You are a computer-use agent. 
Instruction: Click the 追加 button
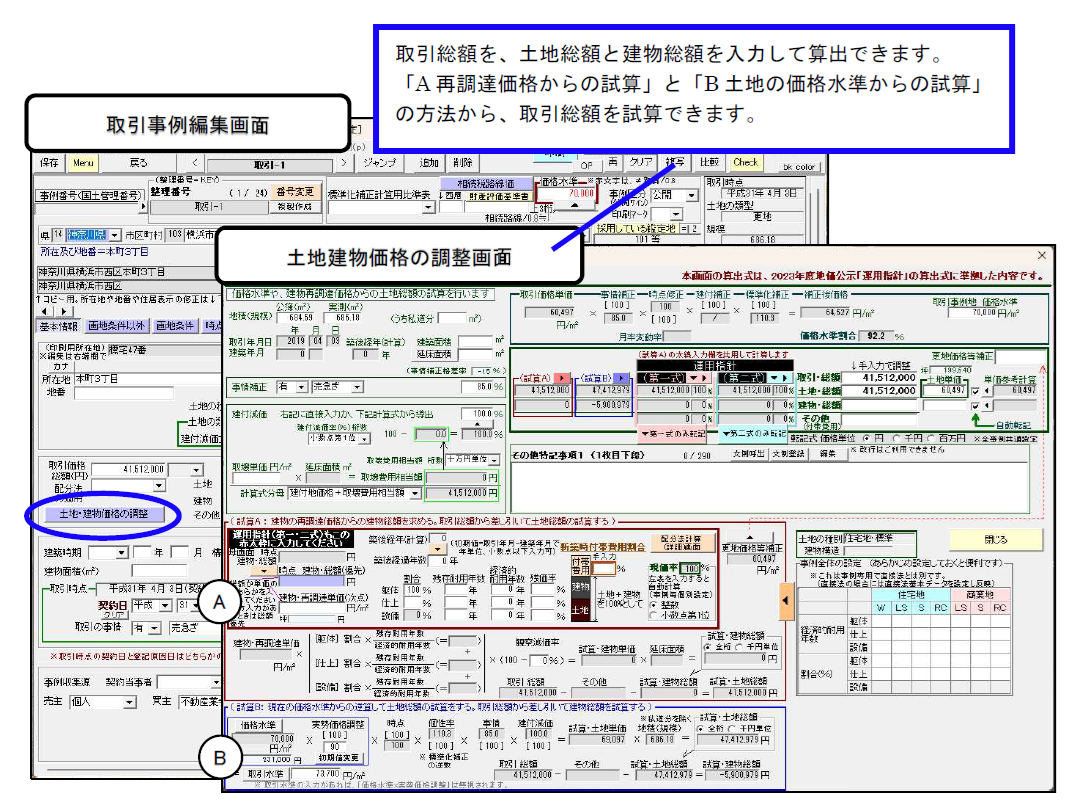click(x=428, y=163)
